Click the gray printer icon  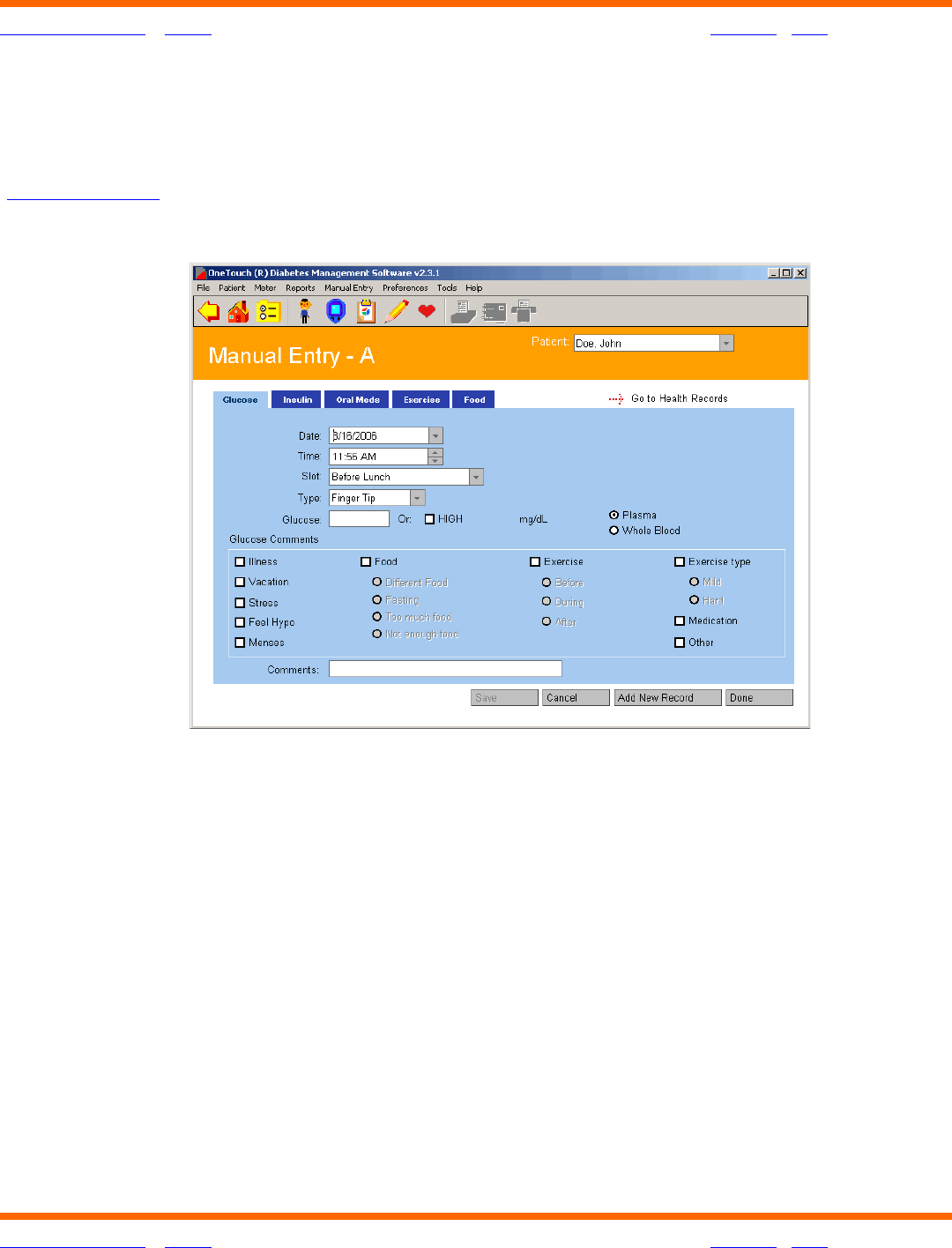[524, 311]
